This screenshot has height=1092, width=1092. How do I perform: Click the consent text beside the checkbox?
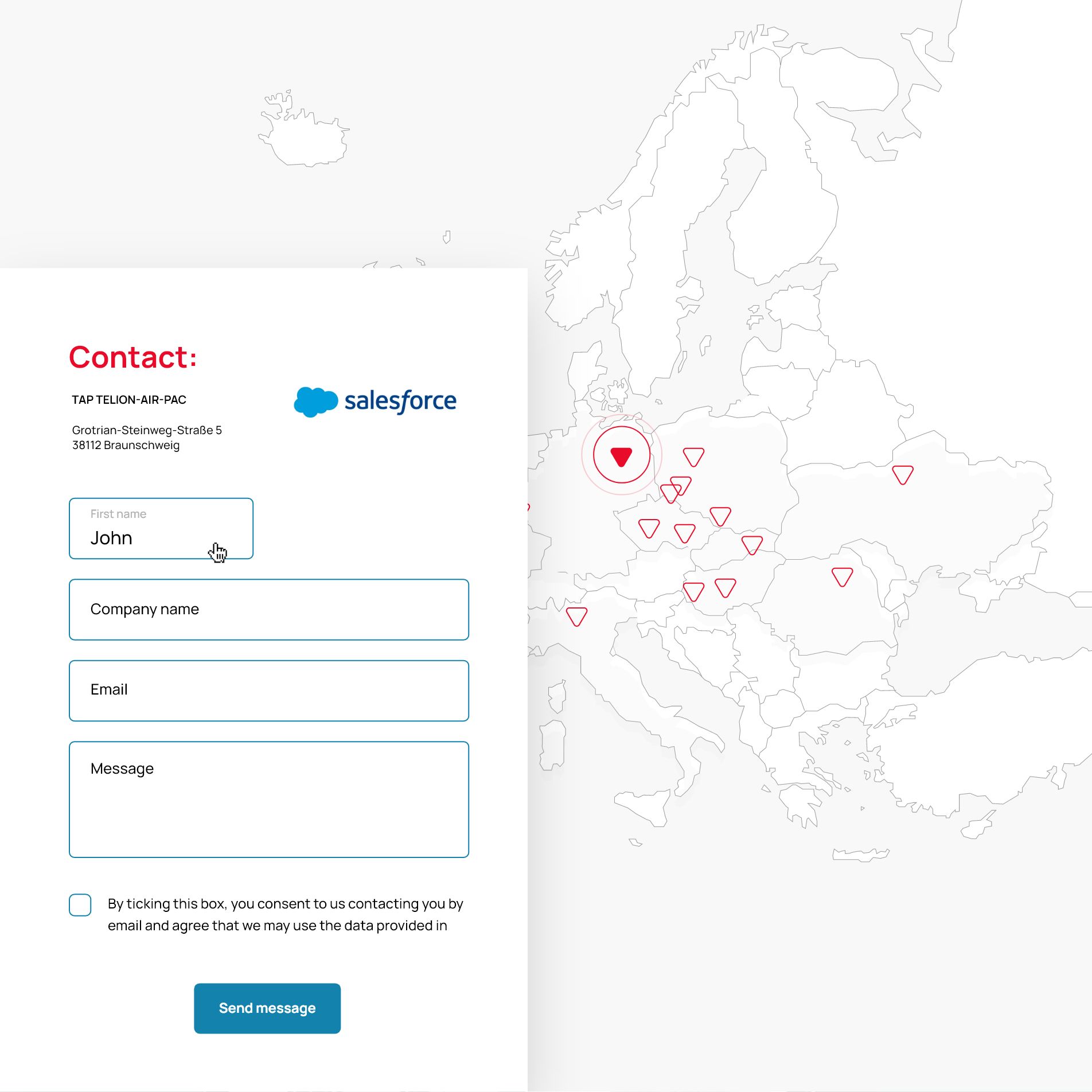(x=285, y=914)
